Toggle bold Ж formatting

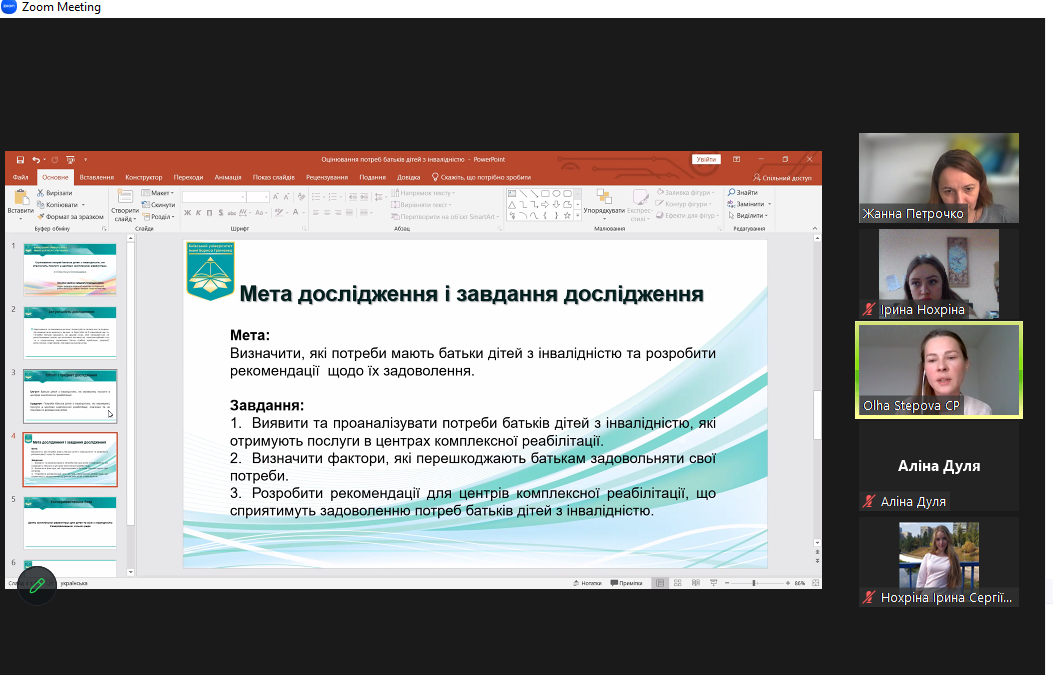(x=187, y=213)
